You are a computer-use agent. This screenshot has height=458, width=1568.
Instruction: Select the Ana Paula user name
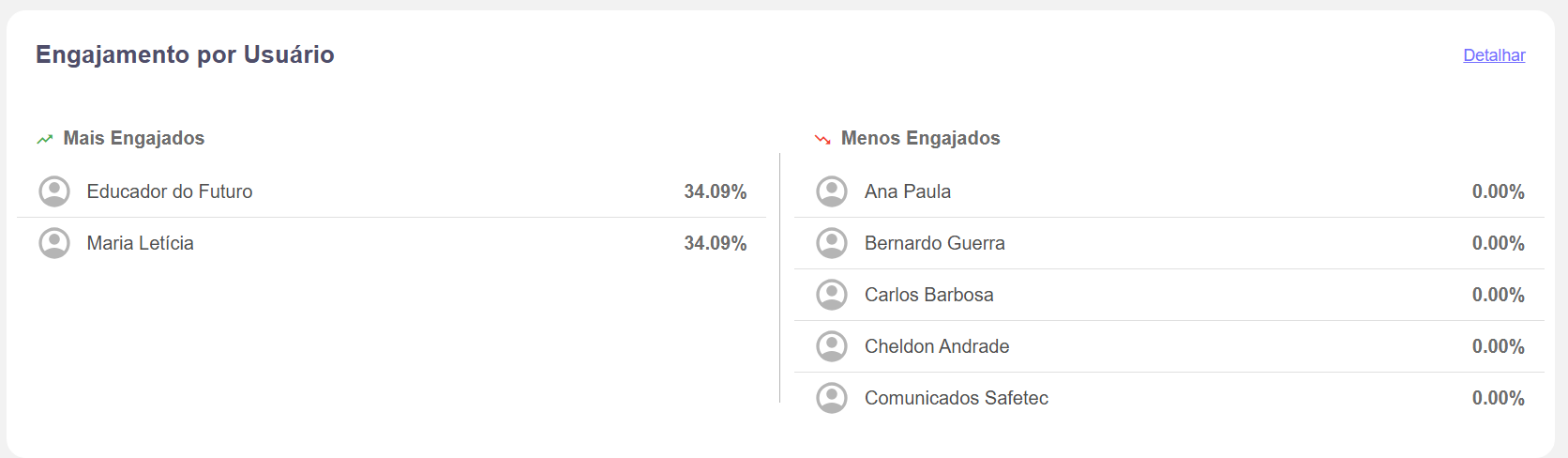pos(908,191)
